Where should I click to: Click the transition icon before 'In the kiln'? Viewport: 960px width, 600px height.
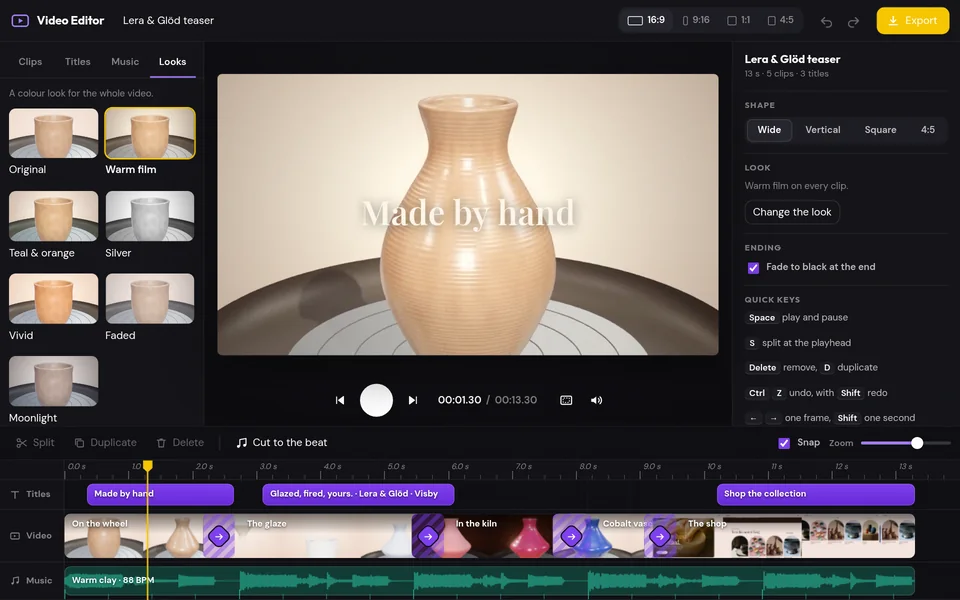[428, 537]
